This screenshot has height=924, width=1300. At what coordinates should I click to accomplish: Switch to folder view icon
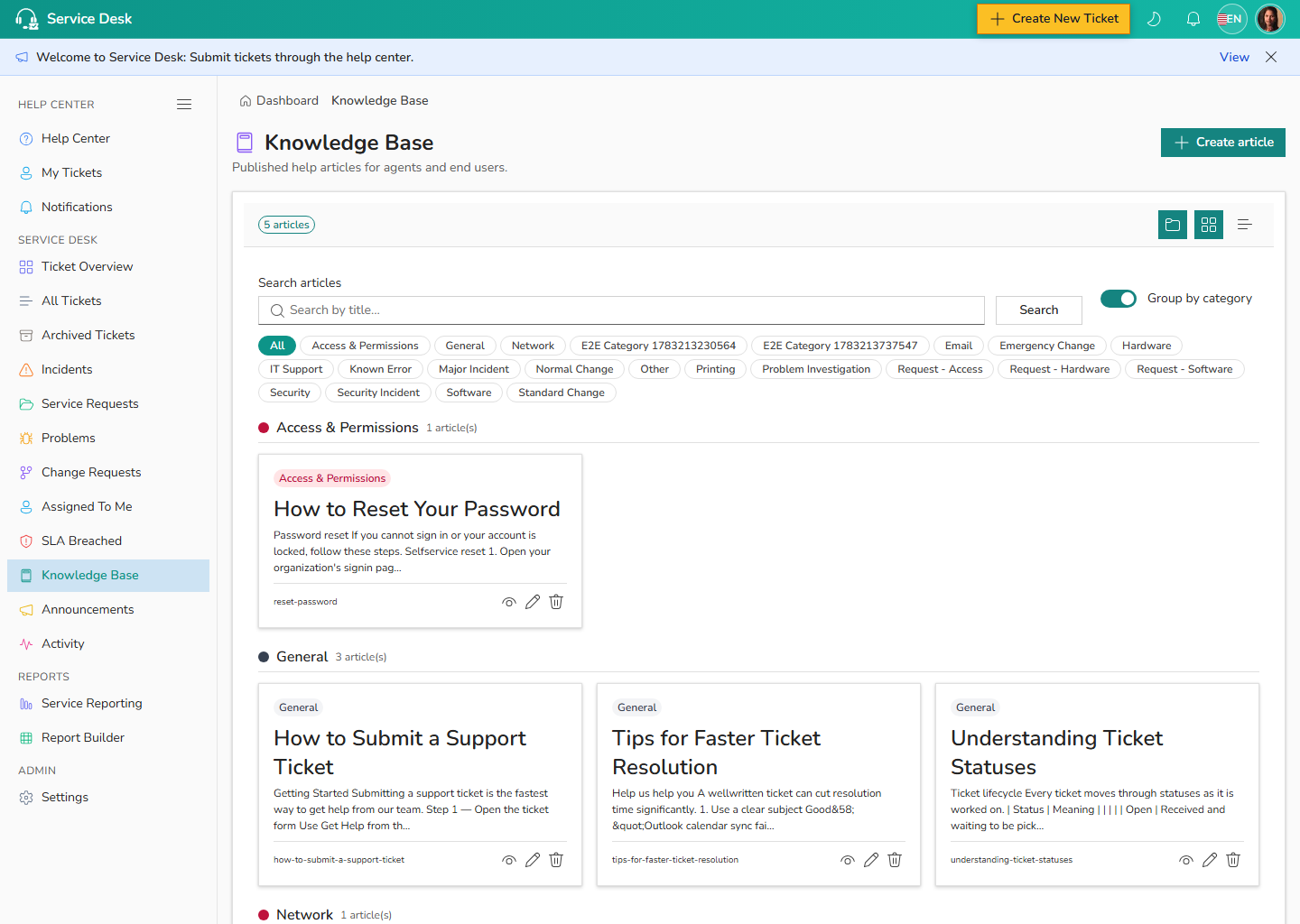point(1173,225)
